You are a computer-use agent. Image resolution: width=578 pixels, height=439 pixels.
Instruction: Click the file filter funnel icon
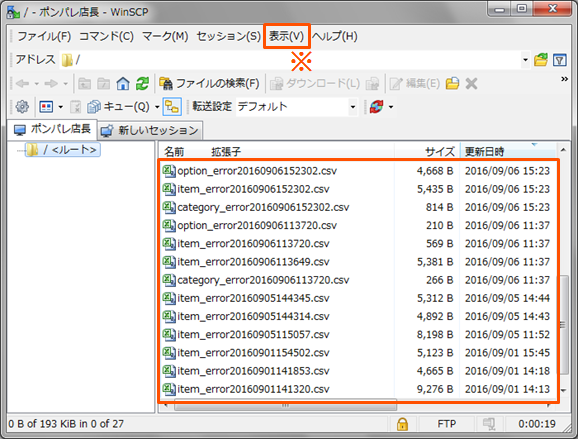coord(560,60)
